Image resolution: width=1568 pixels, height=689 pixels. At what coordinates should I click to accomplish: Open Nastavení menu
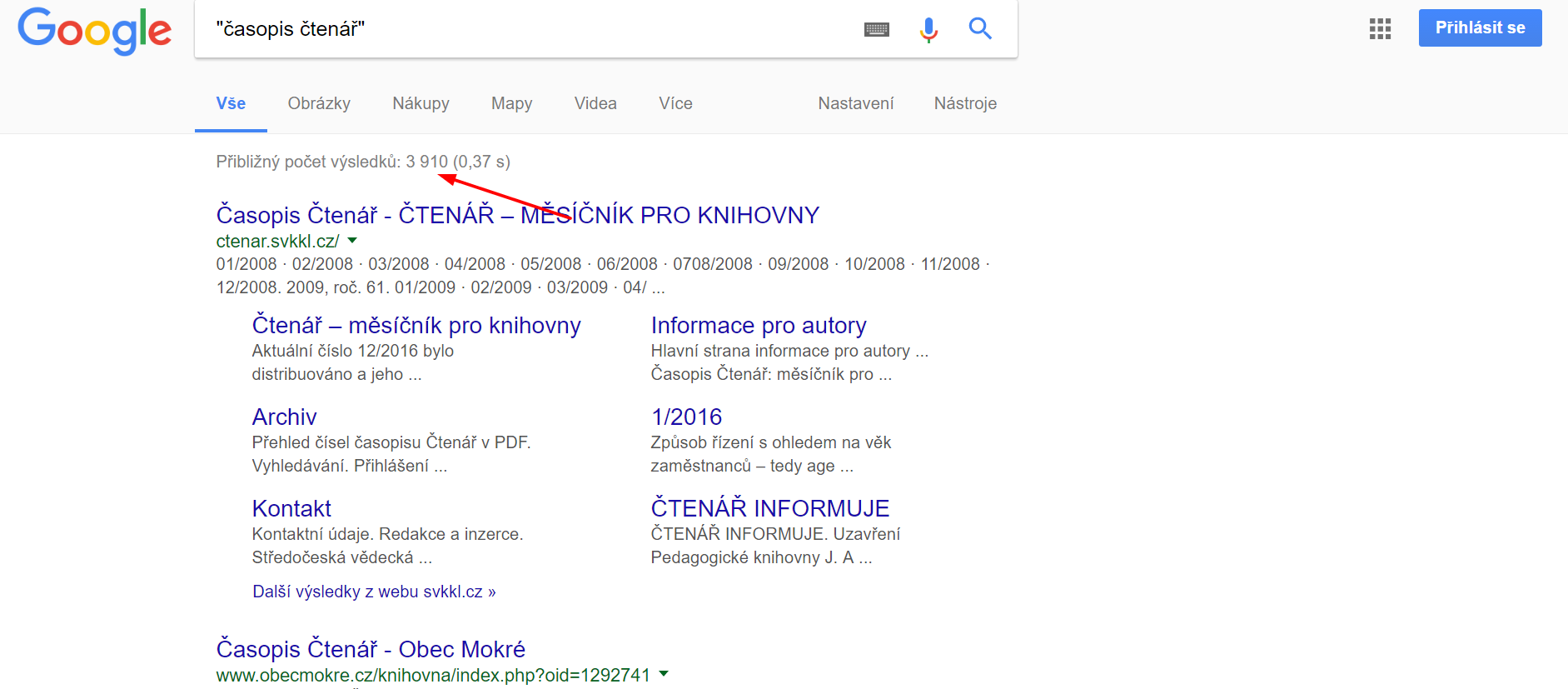(855, 103)
